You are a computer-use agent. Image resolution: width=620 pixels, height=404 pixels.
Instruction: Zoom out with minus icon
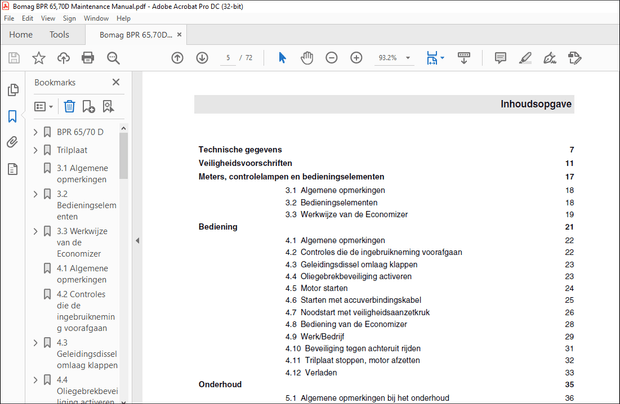pyautogui.click(x=331, y=58)
